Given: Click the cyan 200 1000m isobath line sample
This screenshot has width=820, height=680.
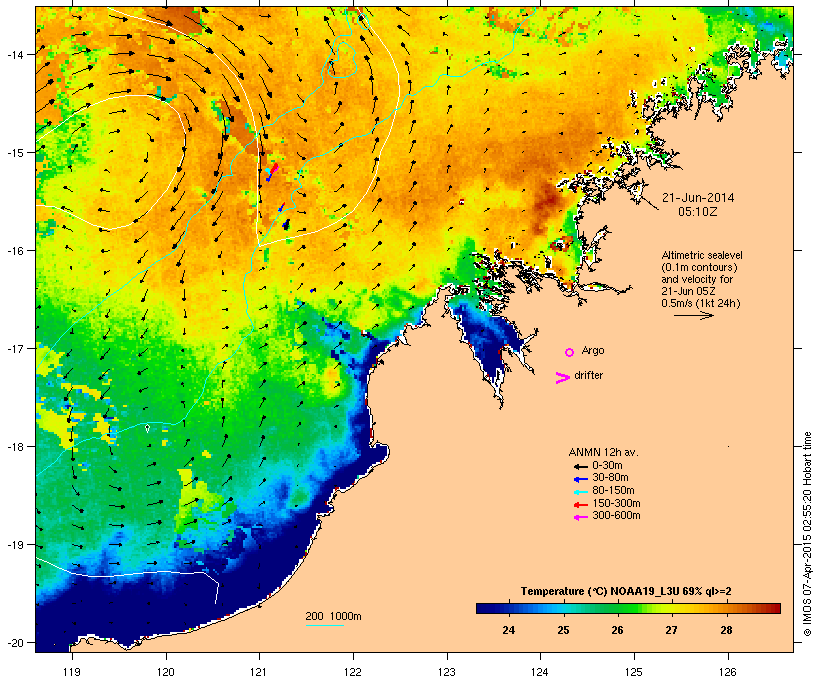Looking at the screenshot, I should tap(324, 625).
